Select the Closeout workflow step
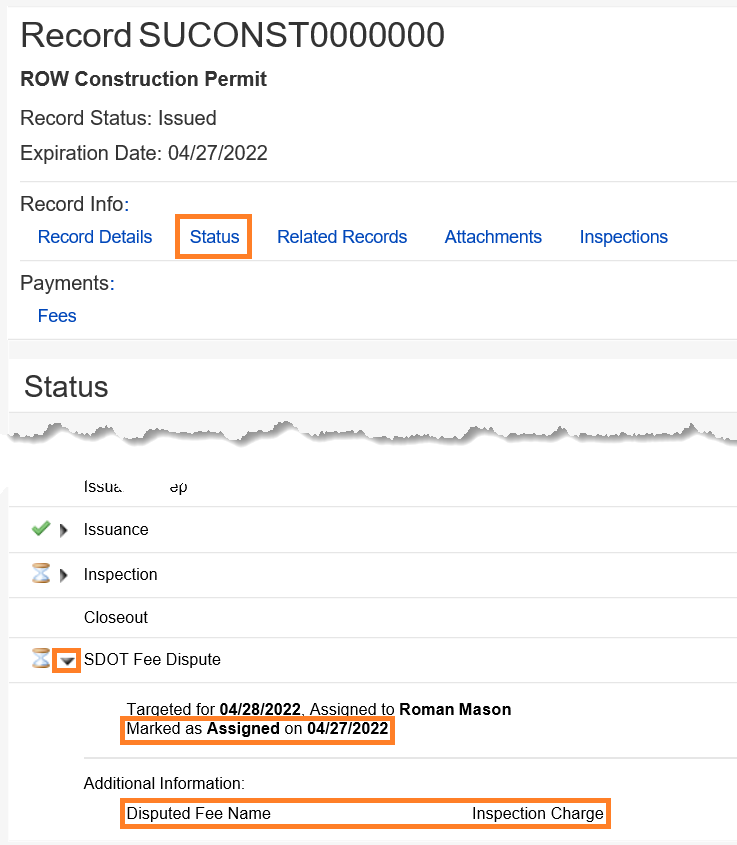 116,618
